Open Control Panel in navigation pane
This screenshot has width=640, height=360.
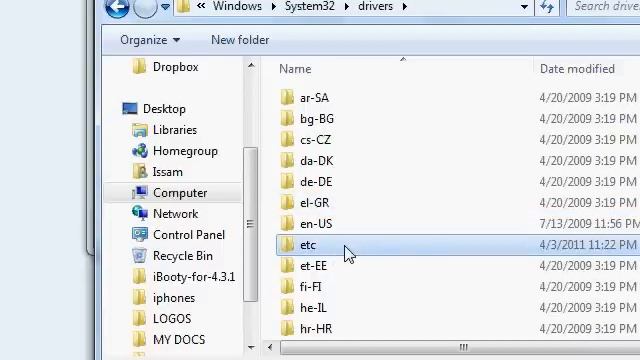(x=189, y=235)
